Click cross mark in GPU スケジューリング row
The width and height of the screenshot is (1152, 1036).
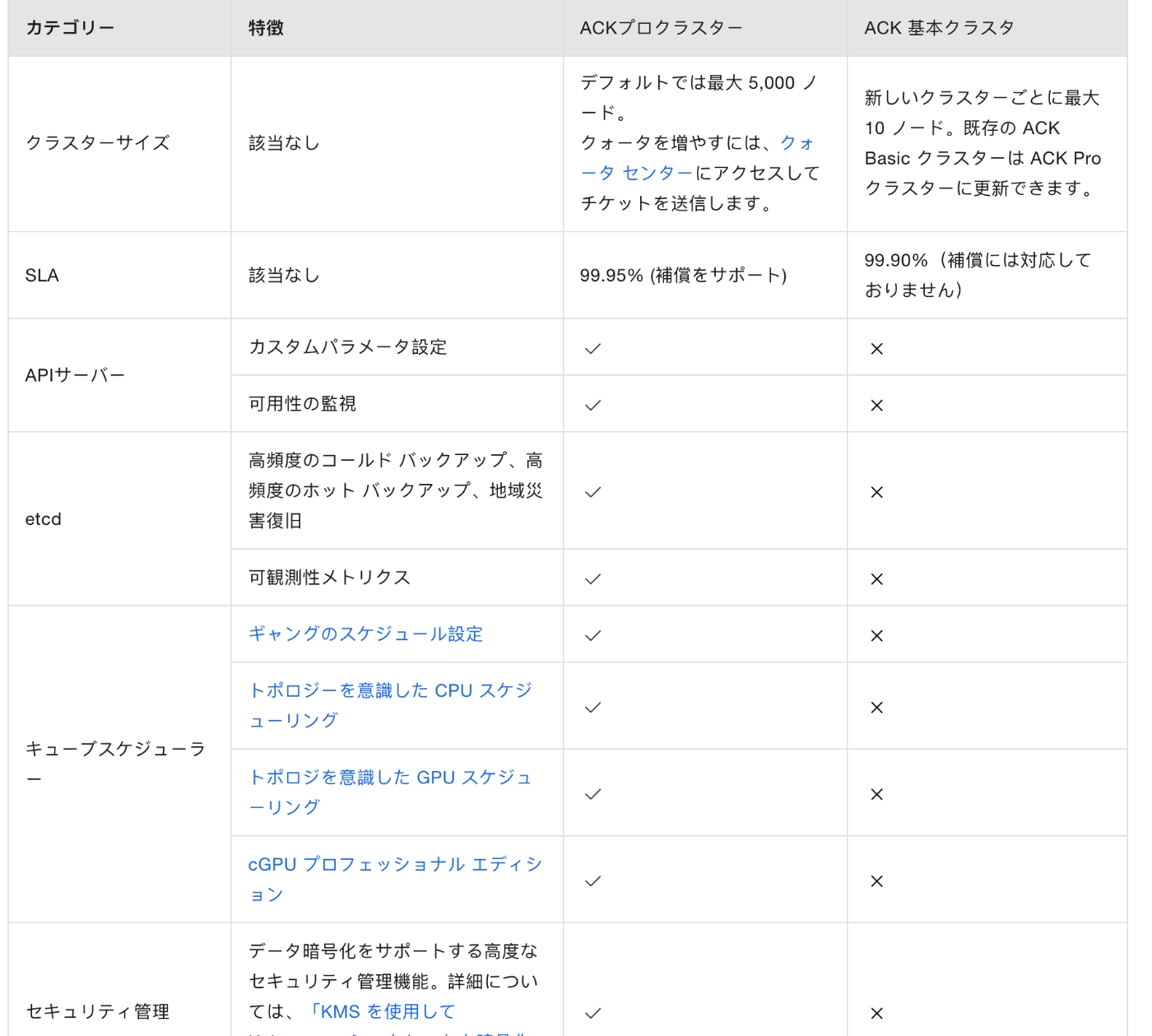pyautogui.click(x=876, y=794)
